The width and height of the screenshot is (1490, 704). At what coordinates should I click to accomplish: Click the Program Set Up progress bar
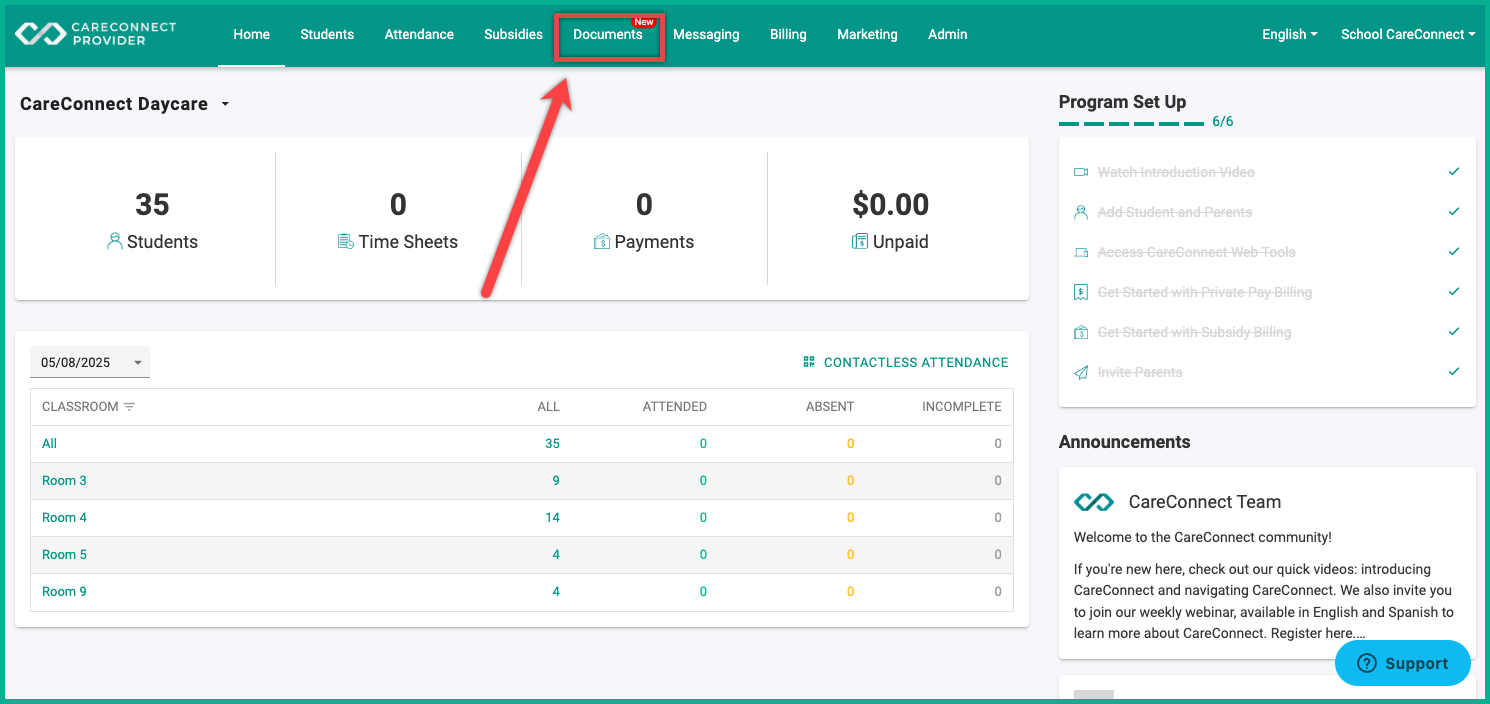click(x=1131, y=124)
